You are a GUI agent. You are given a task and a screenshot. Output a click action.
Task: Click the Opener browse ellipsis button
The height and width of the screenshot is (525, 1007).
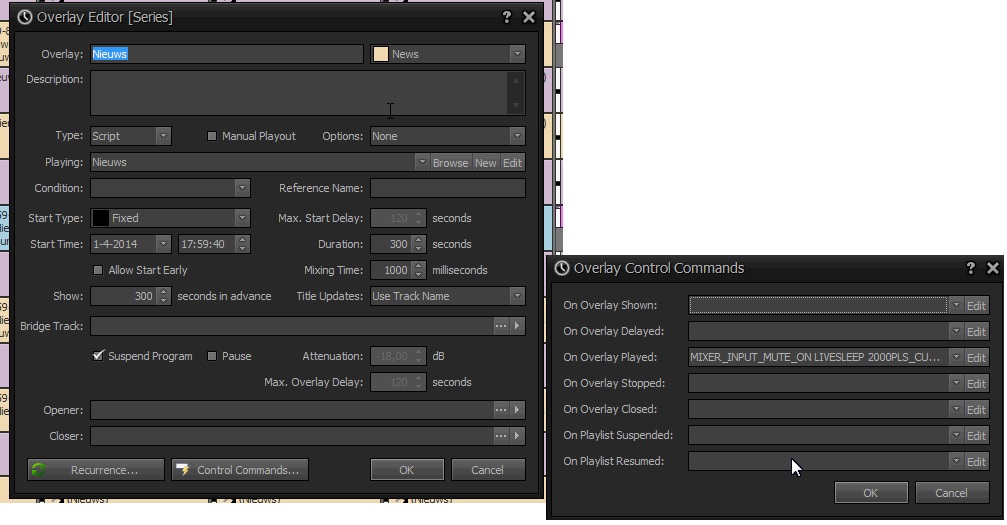pos(501,410)
